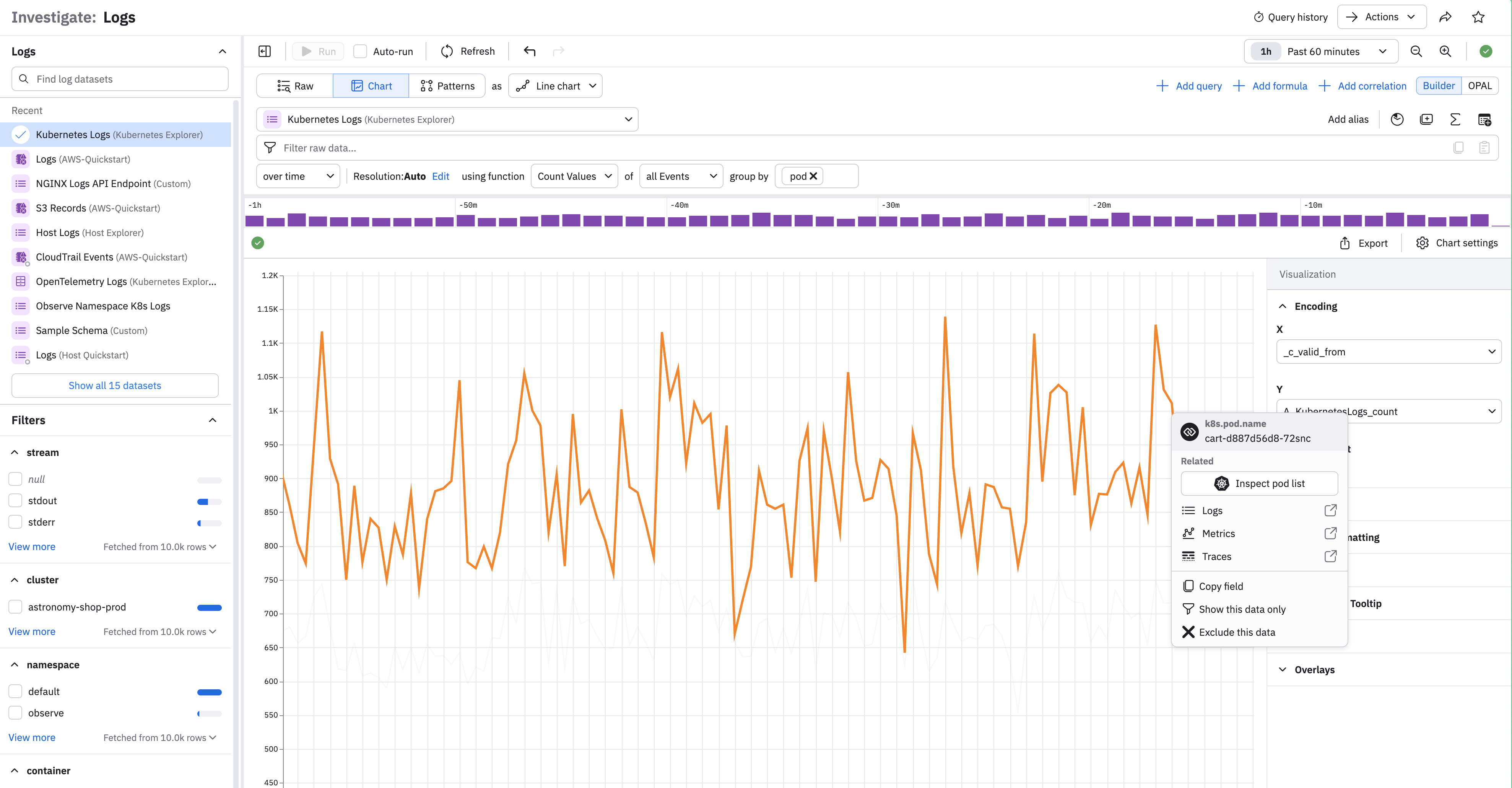
Task: Click the sidebar collapse panel icon
Action: pyautogui.click(x=265, y=51)
